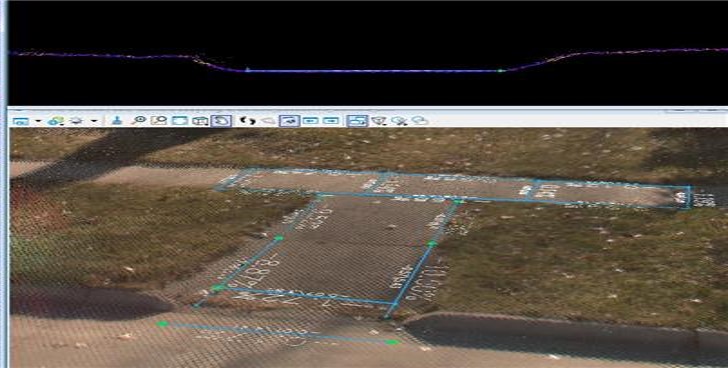The image size is (728, 368).
Task: Open dropdown arrow beside first view icon
Action: coord(38,121)
